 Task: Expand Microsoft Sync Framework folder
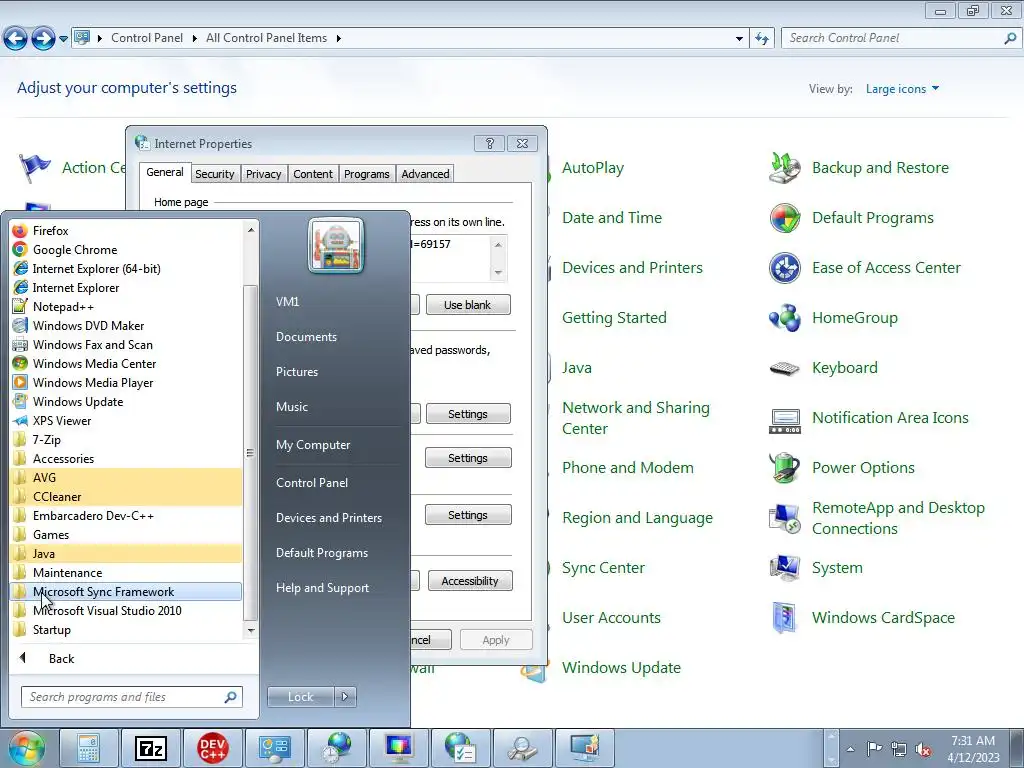(x=127, y=592)
